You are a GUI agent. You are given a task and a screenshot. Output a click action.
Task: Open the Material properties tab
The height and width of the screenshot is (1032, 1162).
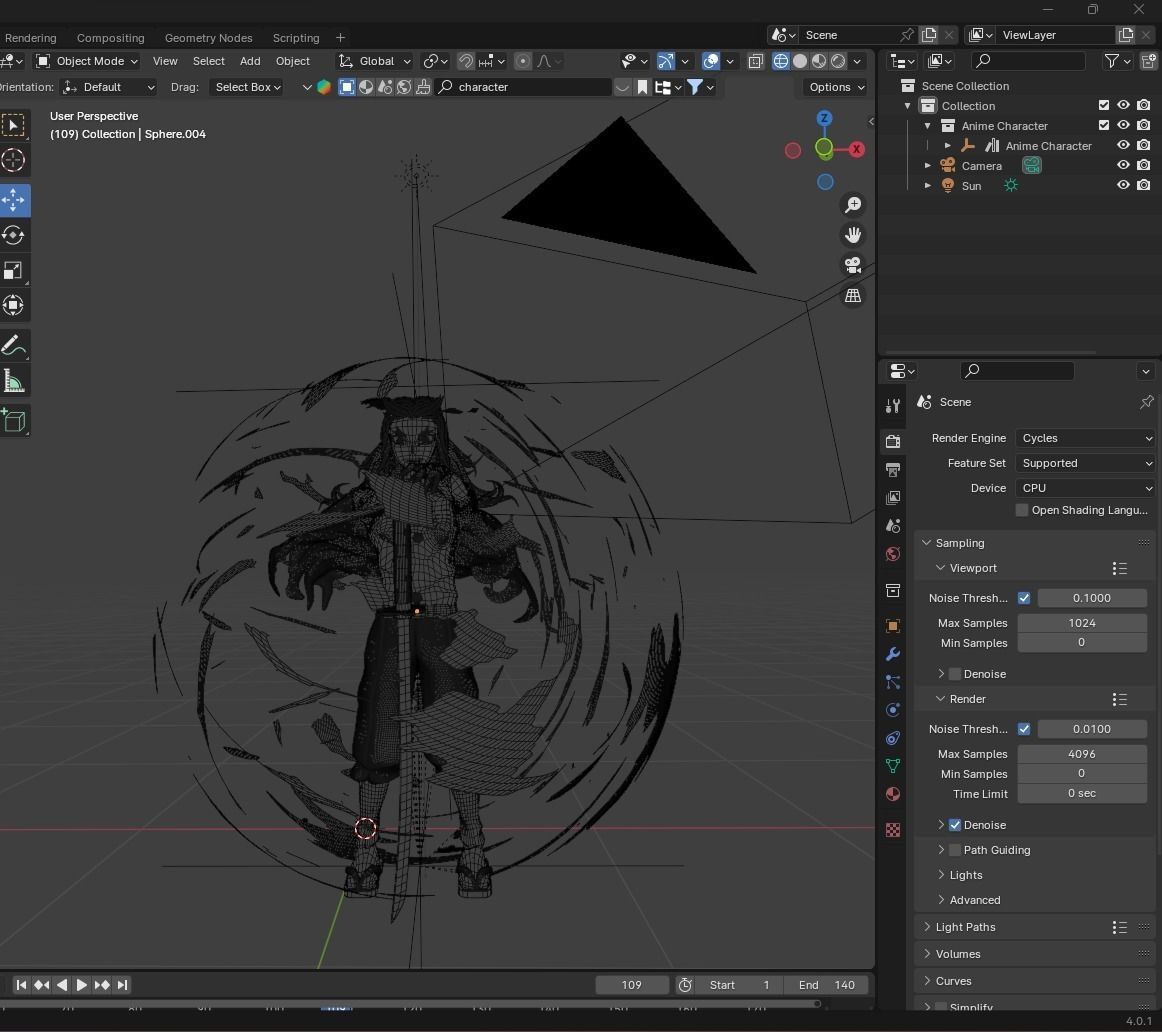pos(893,794)
